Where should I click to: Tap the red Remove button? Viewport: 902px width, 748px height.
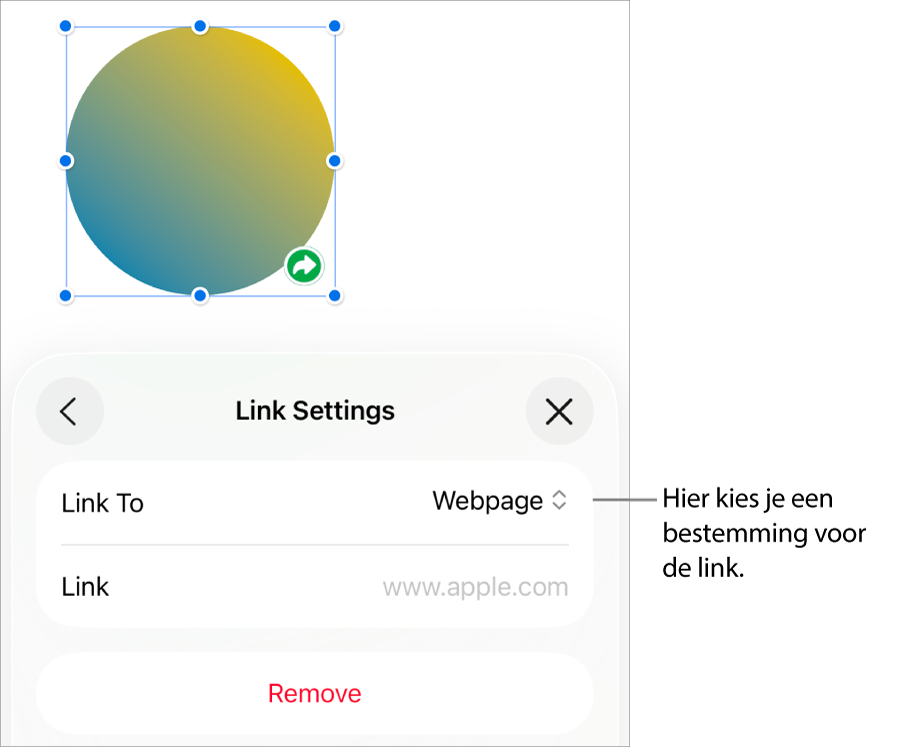pos(315,693)
